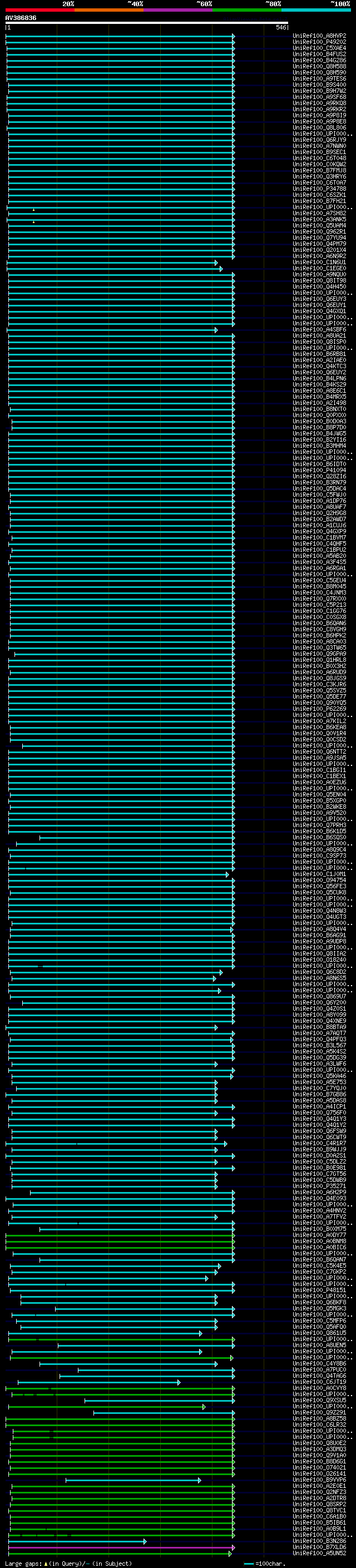This screenshot has width=356, height=1568.
Task: Open hit UniRef100_A8HVP2
Action: pyautogui.click(x=319, y=37)
